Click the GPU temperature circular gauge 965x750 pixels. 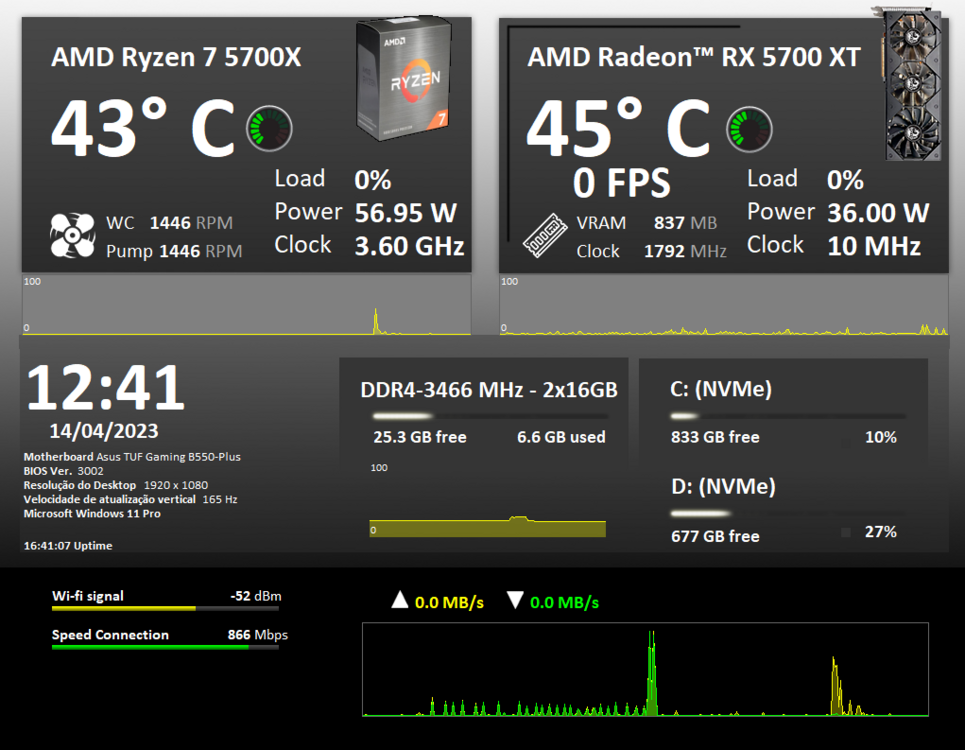pos(749,128)
